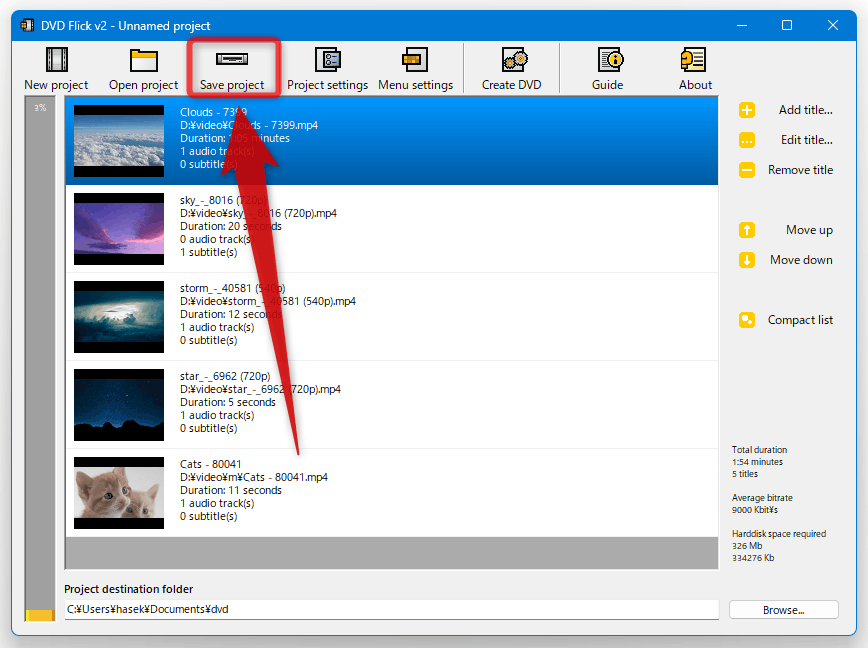868x648 pixels.
Task: Click the yellow Edit title icon
Action: pos(747,140)
